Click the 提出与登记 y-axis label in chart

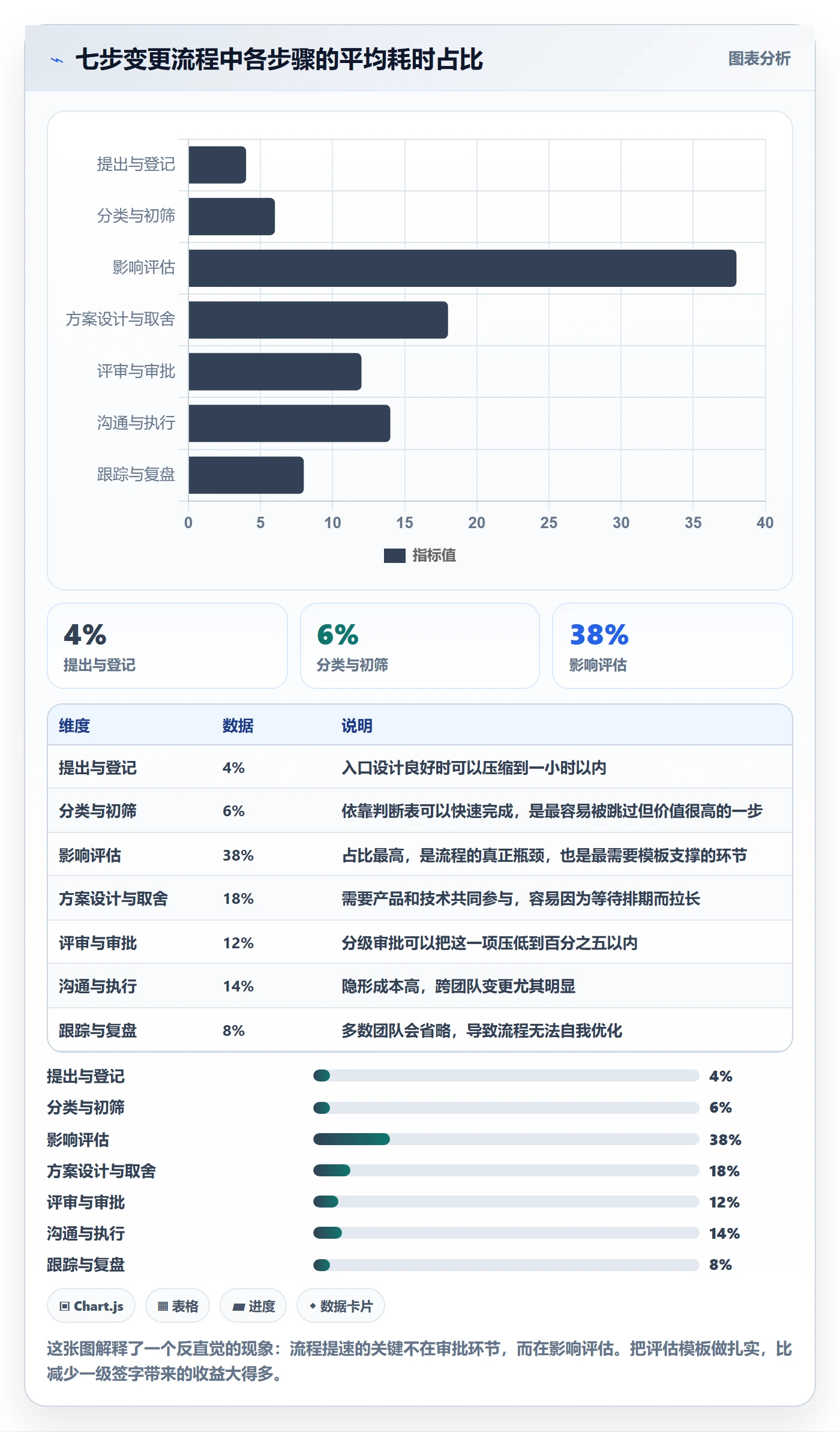[x=136, y=164]
